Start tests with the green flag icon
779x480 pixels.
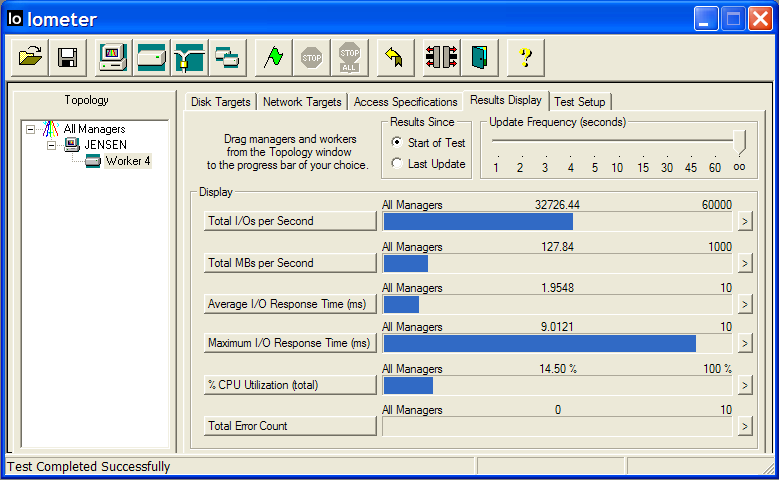coord(273,58)
